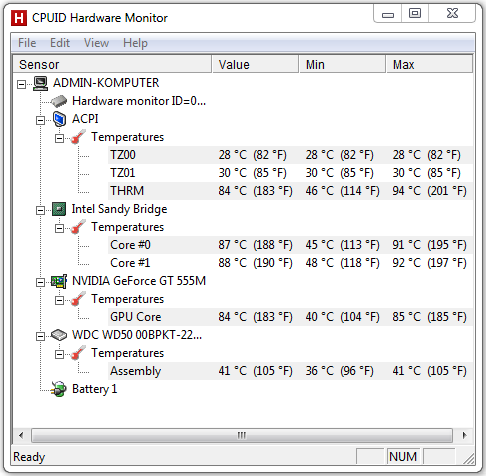The height and width of the screenshot is (476, 486).
Task: Open the File menu
Action: point(27,43)
